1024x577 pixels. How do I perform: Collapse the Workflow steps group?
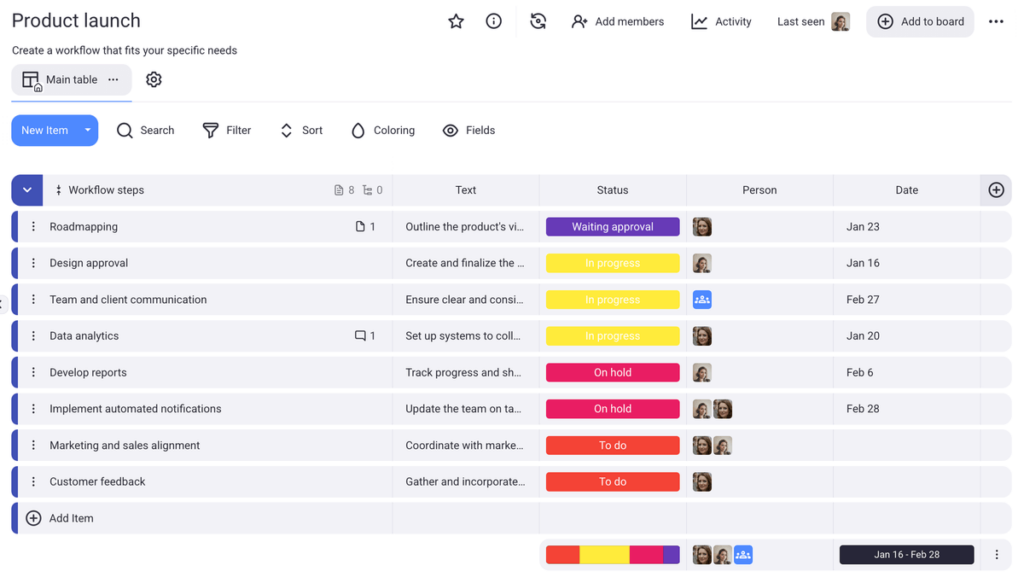25,189
